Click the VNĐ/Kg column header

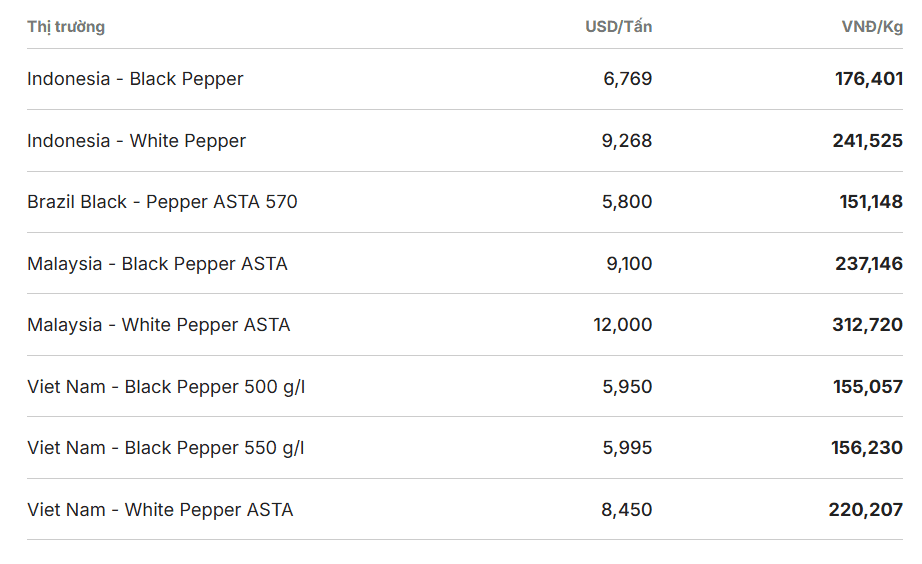[872, 26]
